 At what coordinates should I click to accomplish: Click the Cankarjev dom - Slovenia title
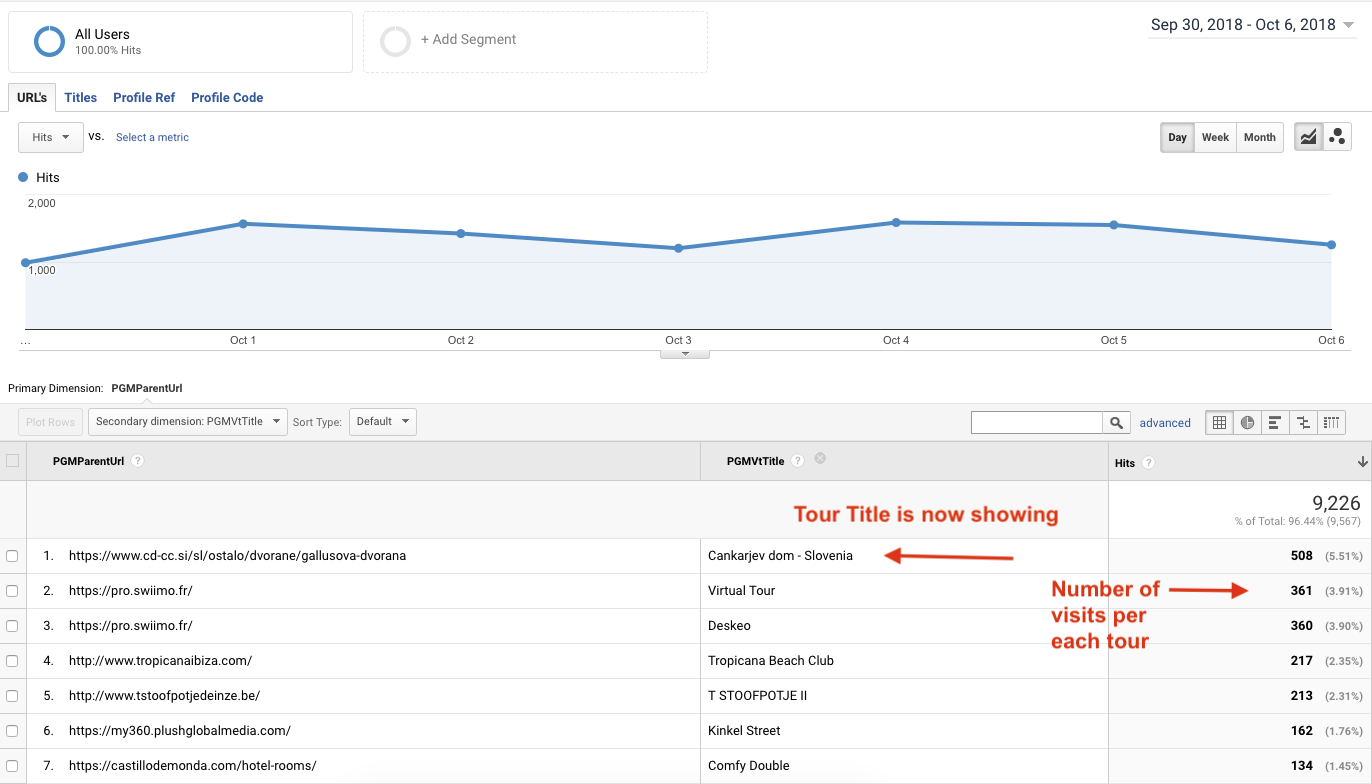pos(780,556)
